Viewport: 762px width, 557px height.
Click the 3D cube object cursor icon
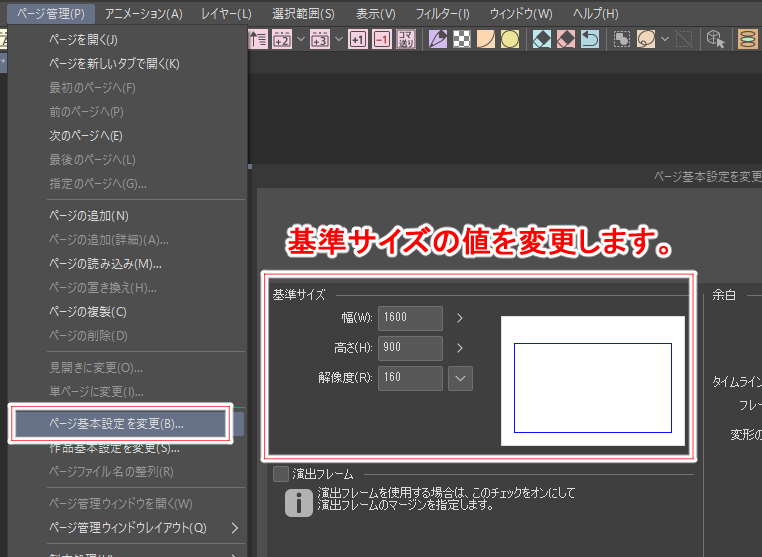click(716, 39)
